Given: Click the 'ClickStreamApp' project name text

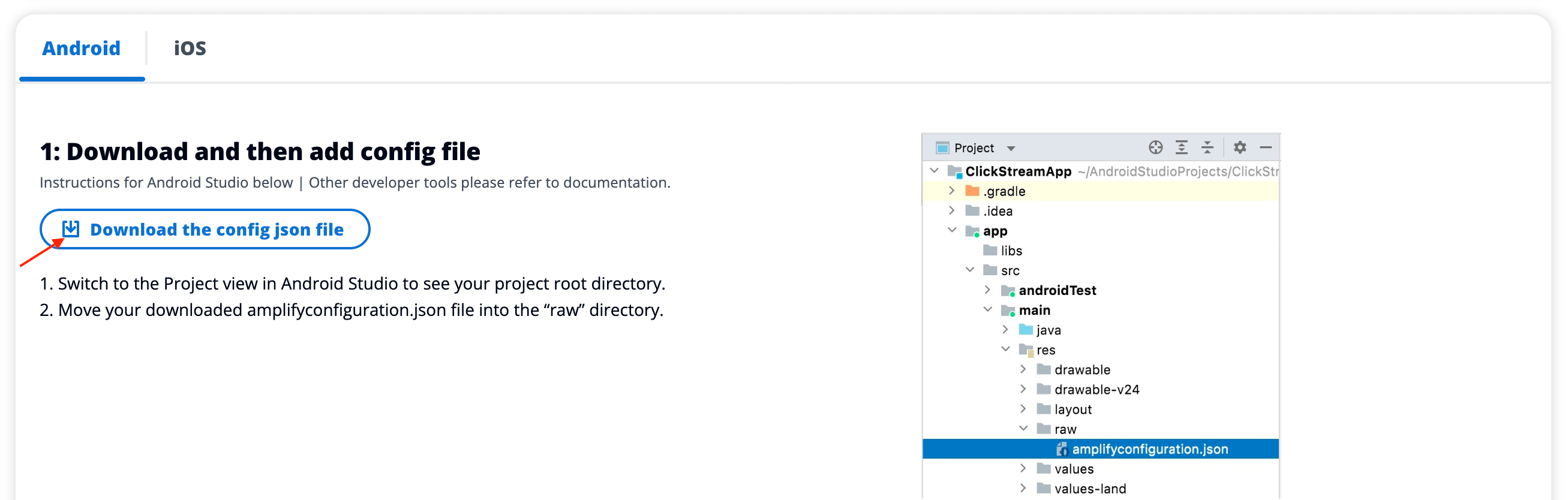Looking at the screenshot, I should [x=1018, y=171].
